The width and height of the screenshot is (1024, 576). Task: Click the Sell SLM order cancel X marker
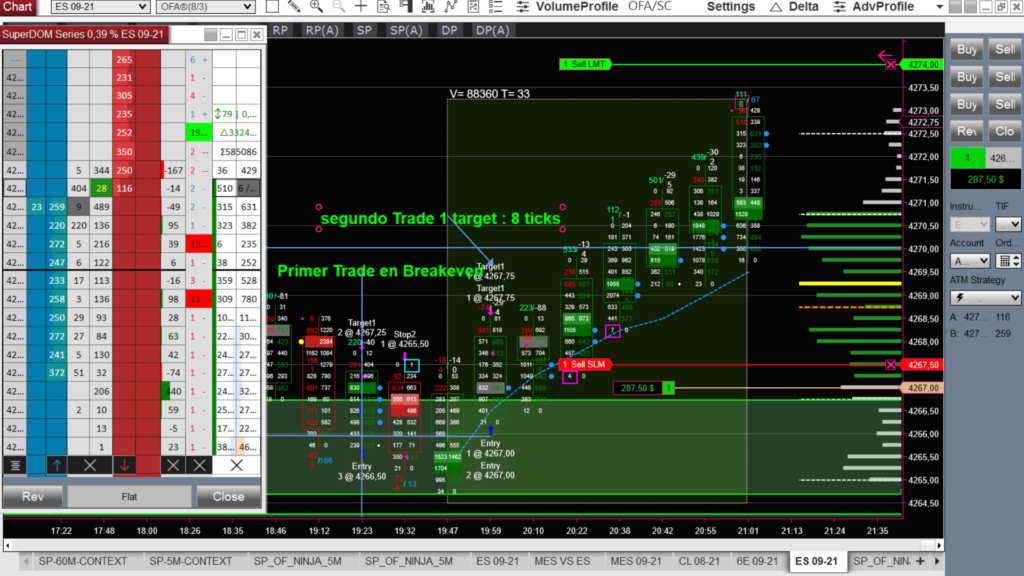tap(891, 365)
